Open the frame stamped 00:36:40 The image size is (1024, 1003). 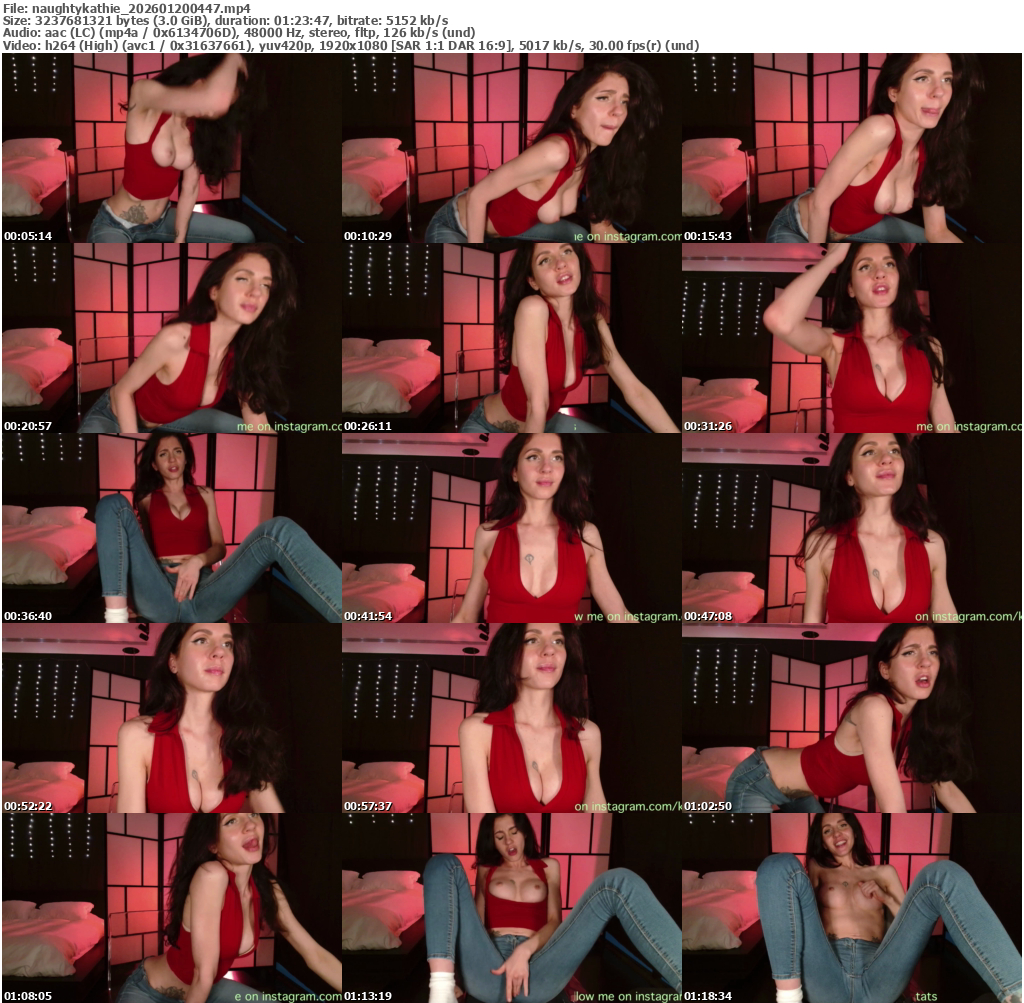(x=171, y=528)
